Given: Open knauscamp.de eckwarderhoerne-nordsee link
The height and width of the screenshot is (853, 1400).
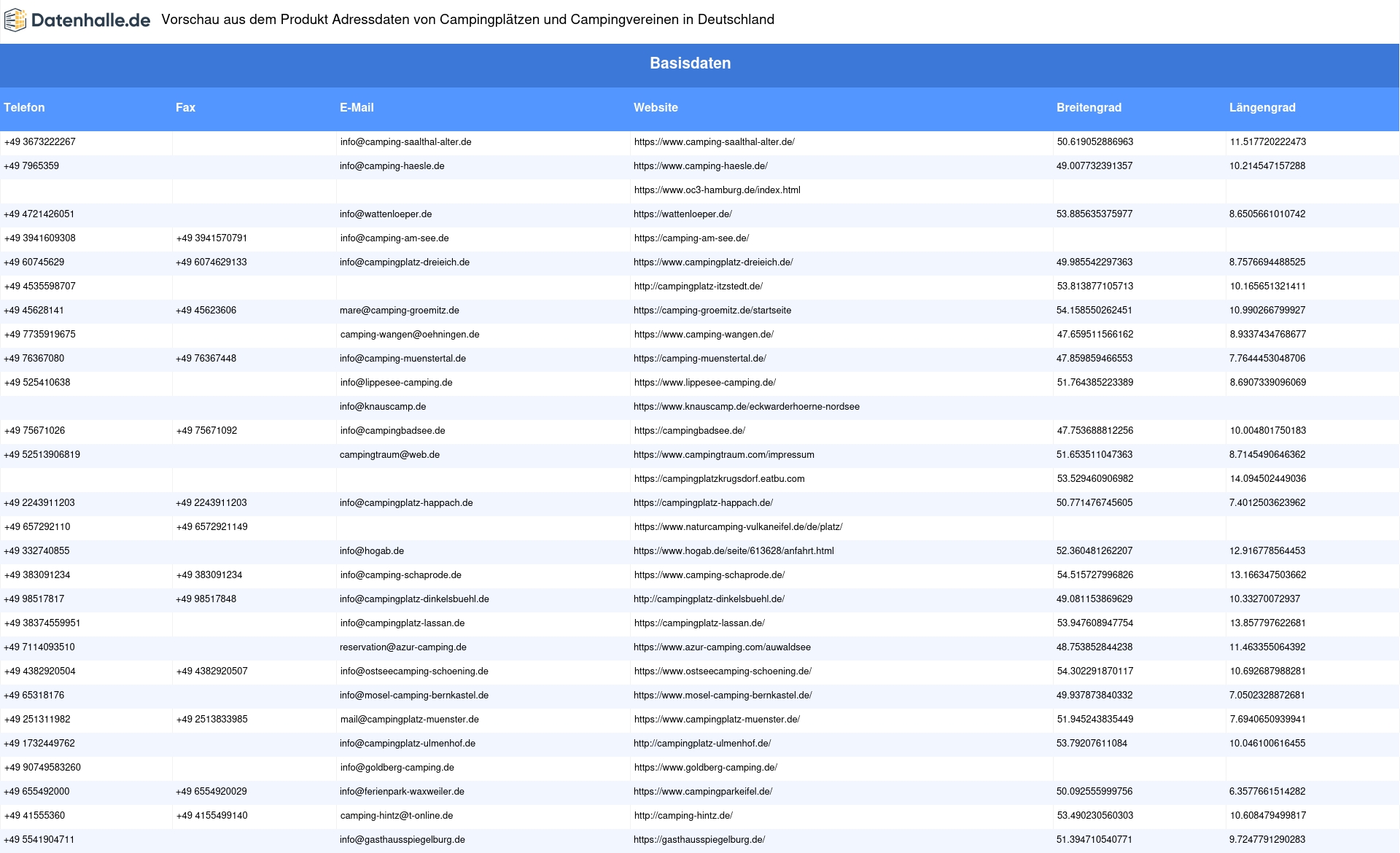Looking at the screenshot, I should (x=747, y=407).
